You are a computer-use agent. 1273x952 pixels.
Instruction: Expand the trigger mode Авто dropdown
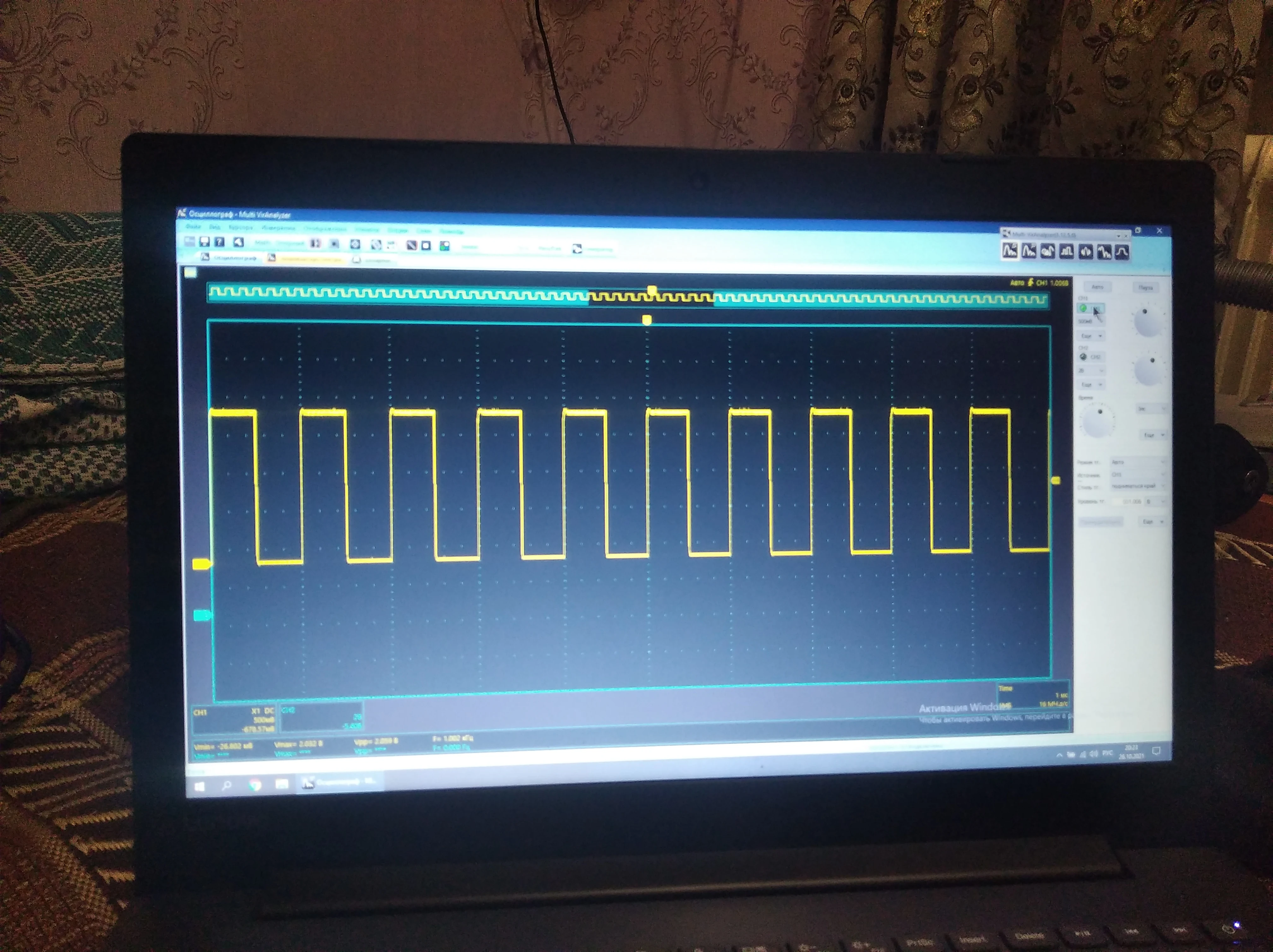tap(1138, 462)
